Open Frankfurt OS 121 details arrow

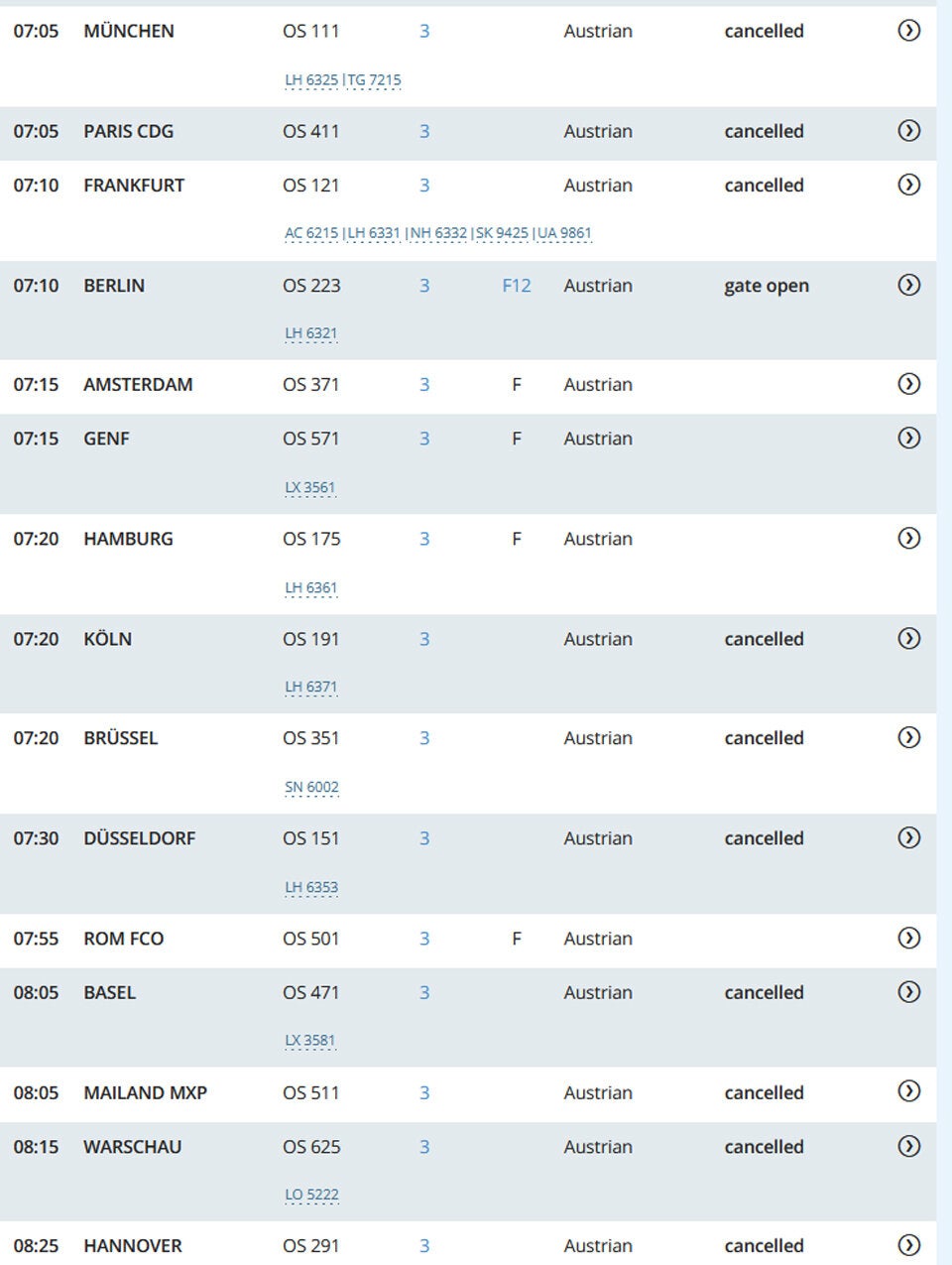coord(908,185)
